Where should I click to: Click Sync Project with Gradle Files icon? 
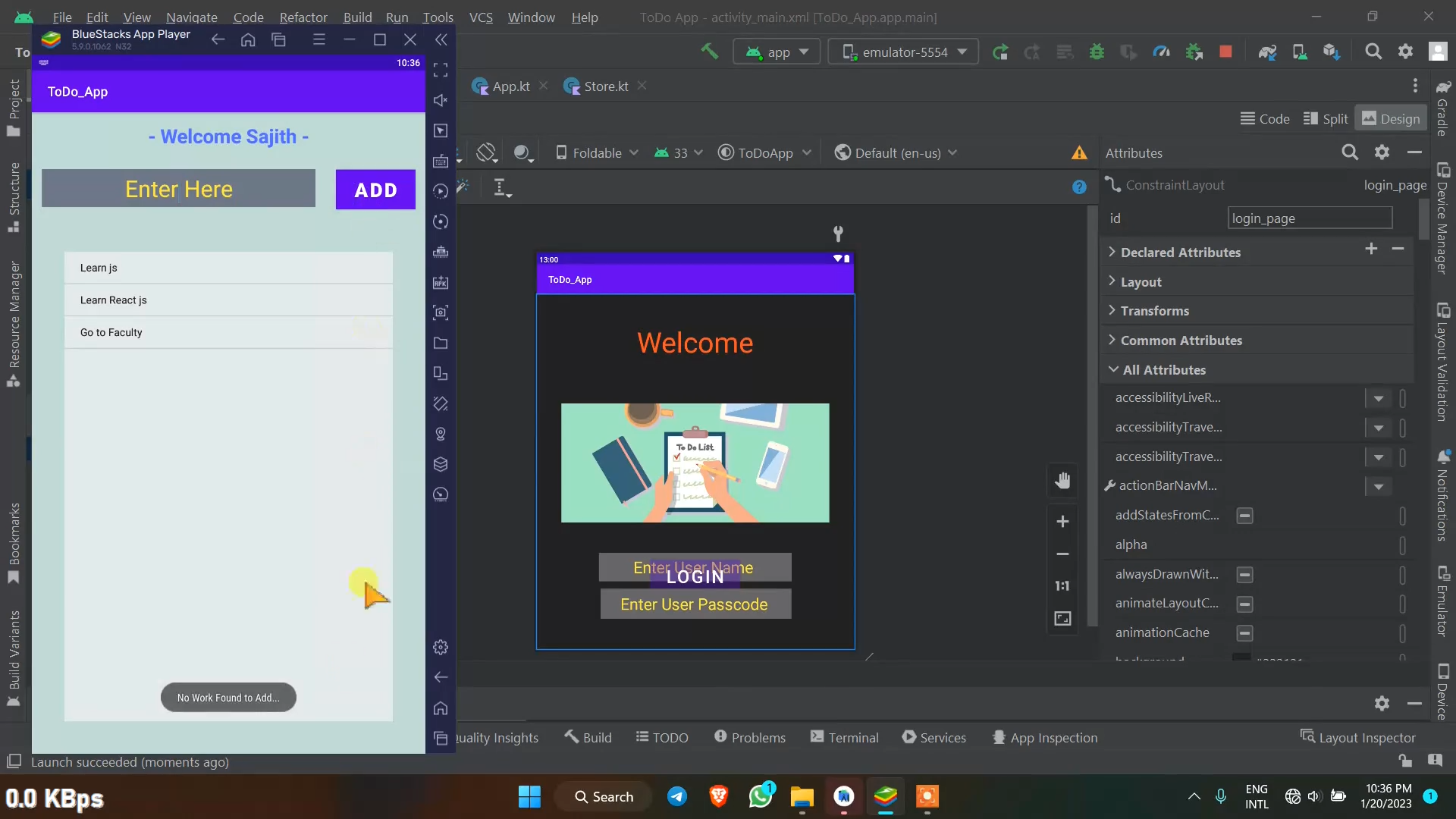click(1267, 52)
